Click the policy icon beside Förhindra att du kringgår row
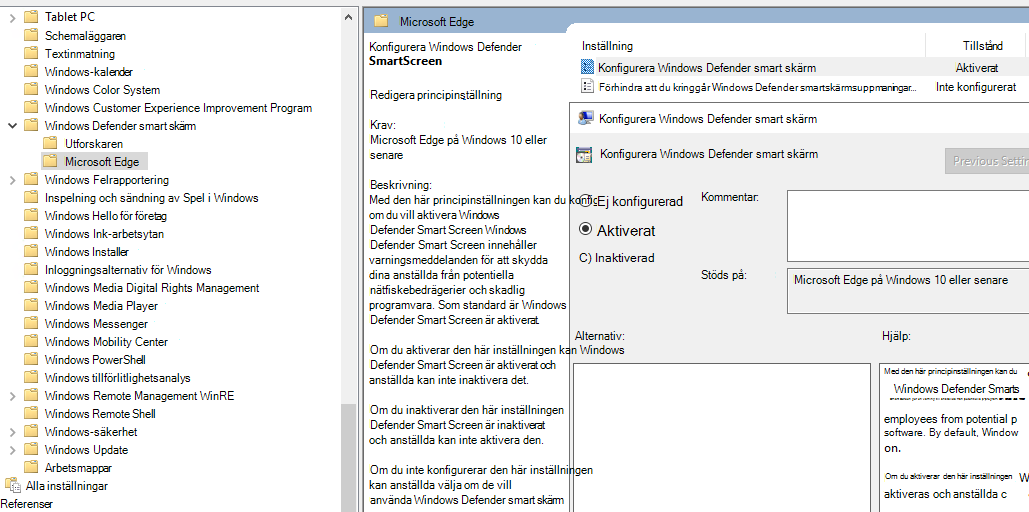The image size is (1029, 512). [x=587, y=86]
